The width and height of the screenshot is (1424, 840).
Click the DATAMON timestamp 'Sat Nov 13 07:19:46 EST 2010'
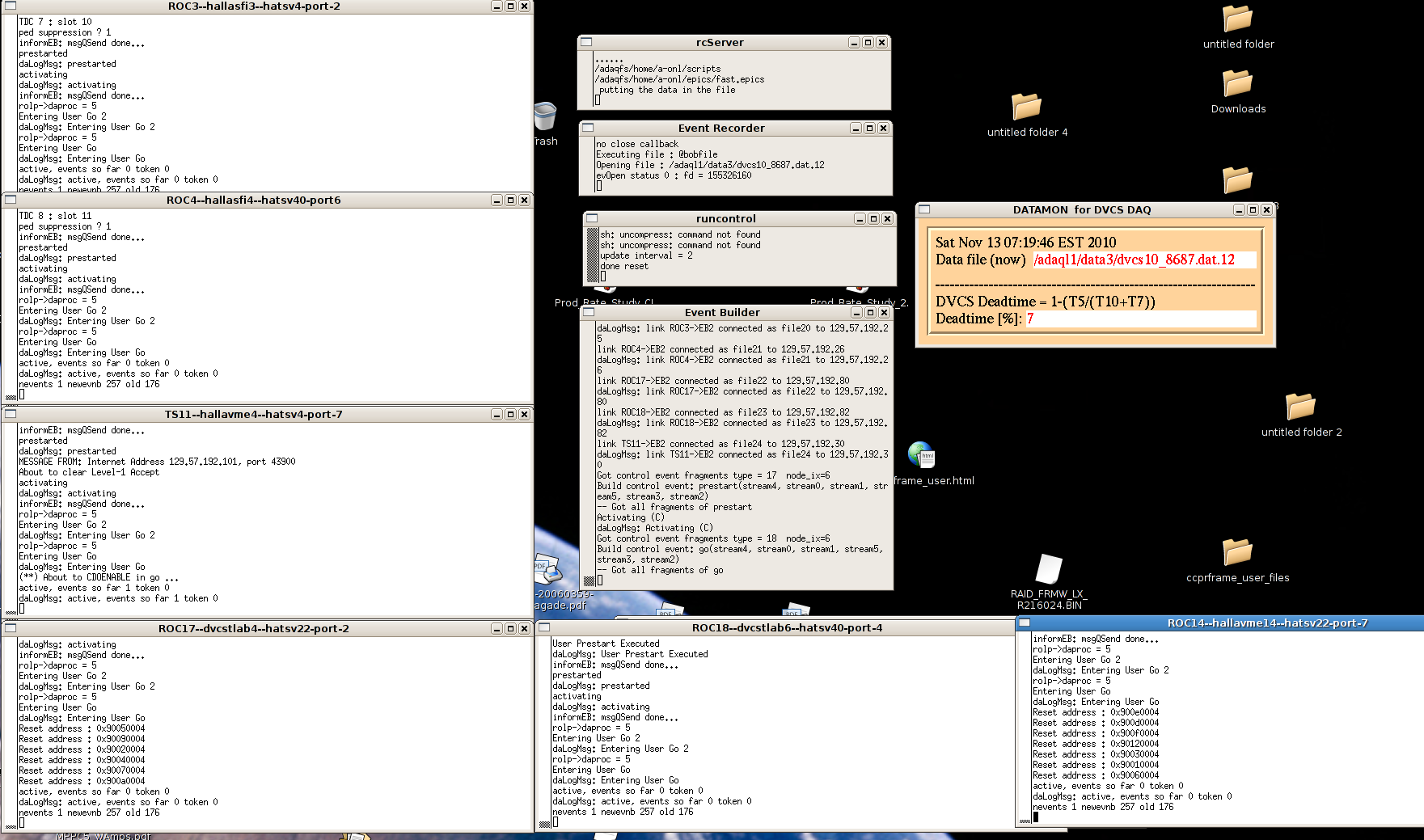1025,243
